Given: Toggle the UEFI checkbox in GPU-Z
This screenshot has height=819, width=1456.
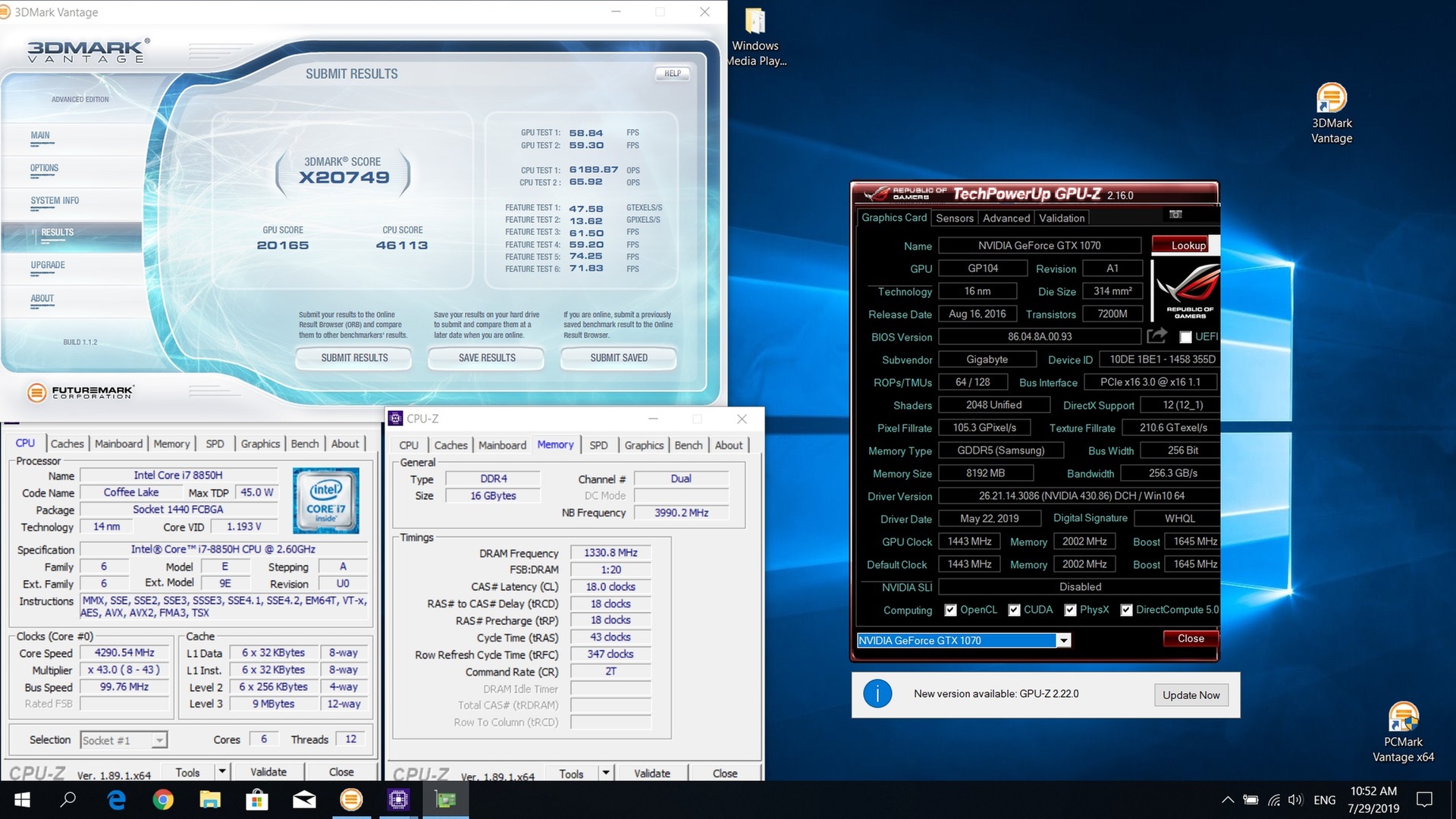Looking at the screenshot, I should 1186,337.
